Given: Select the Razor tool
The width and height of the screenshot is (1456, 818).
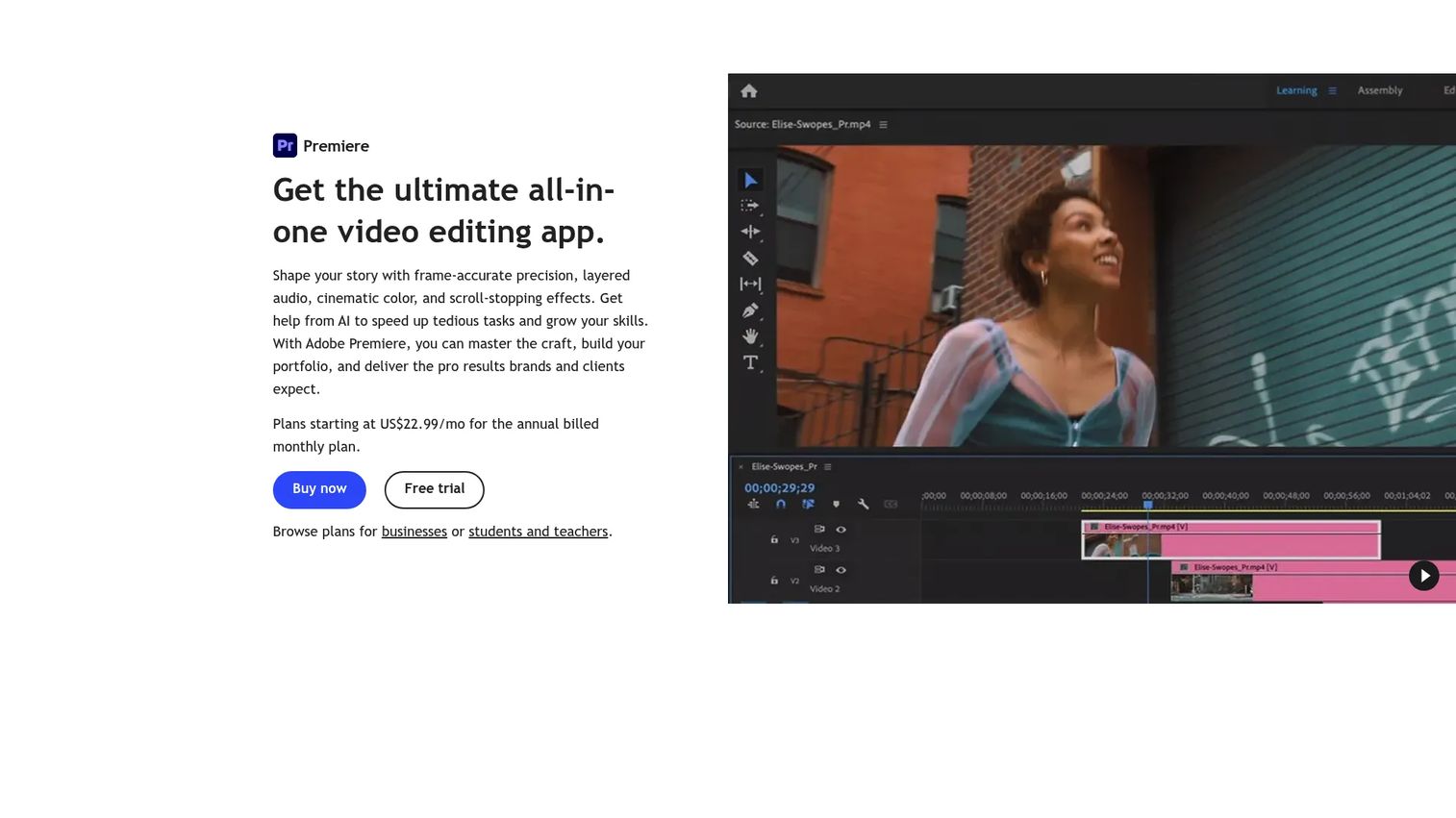Looking at the screenshot, I should click(x=750, y=258).
